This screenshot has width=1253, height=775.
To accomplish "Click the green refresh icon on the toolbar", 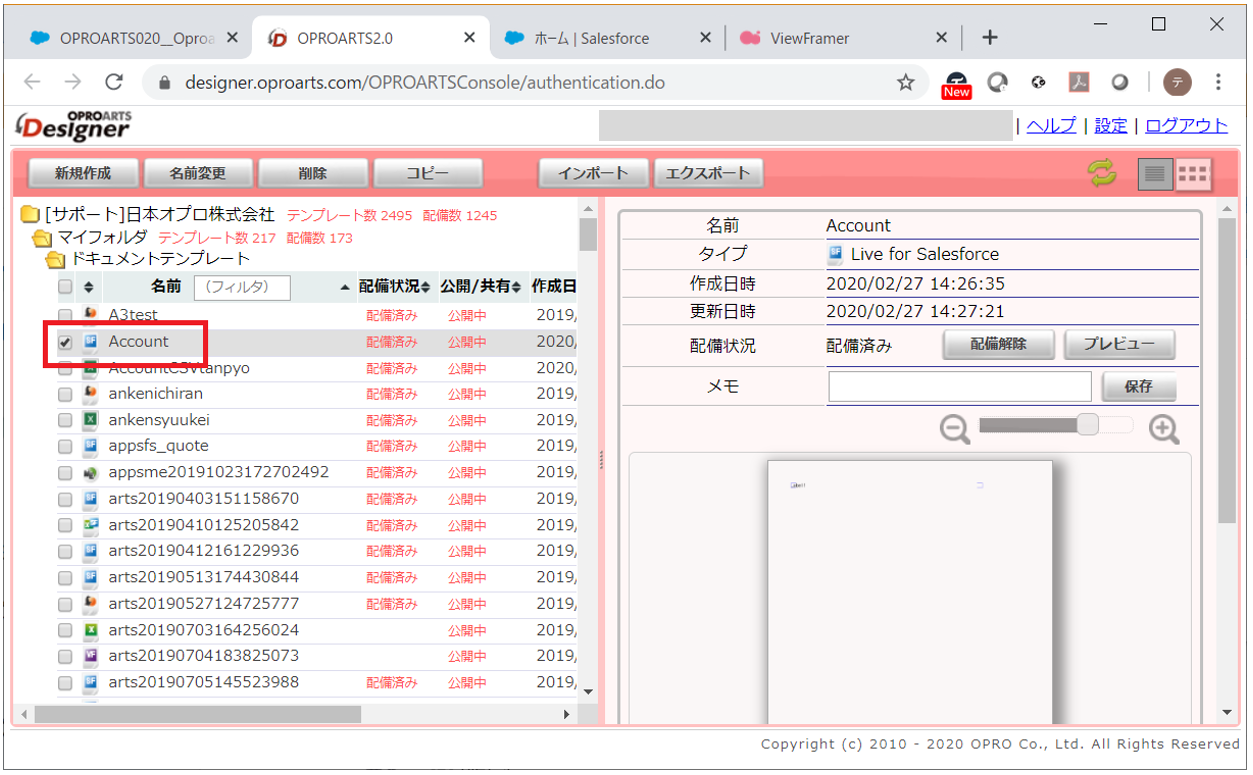I will pyautogui.click(x=1101, y=172).
